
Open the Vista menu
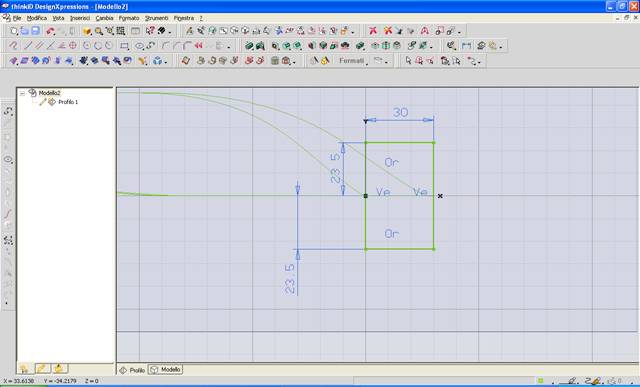tap(58, 18)
